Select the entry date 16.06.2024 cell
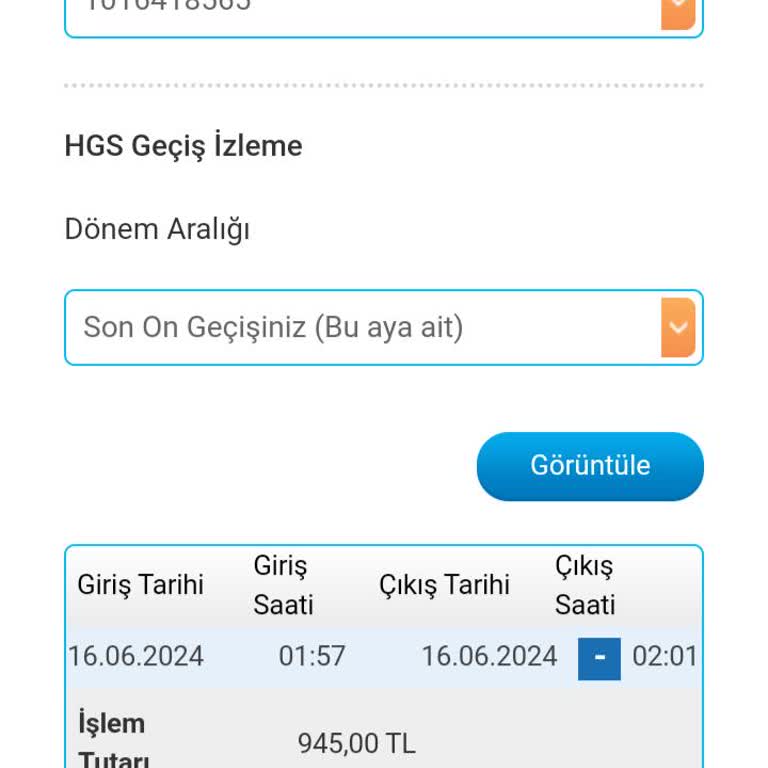Screen dimensions: 768x768 (136, 657)
